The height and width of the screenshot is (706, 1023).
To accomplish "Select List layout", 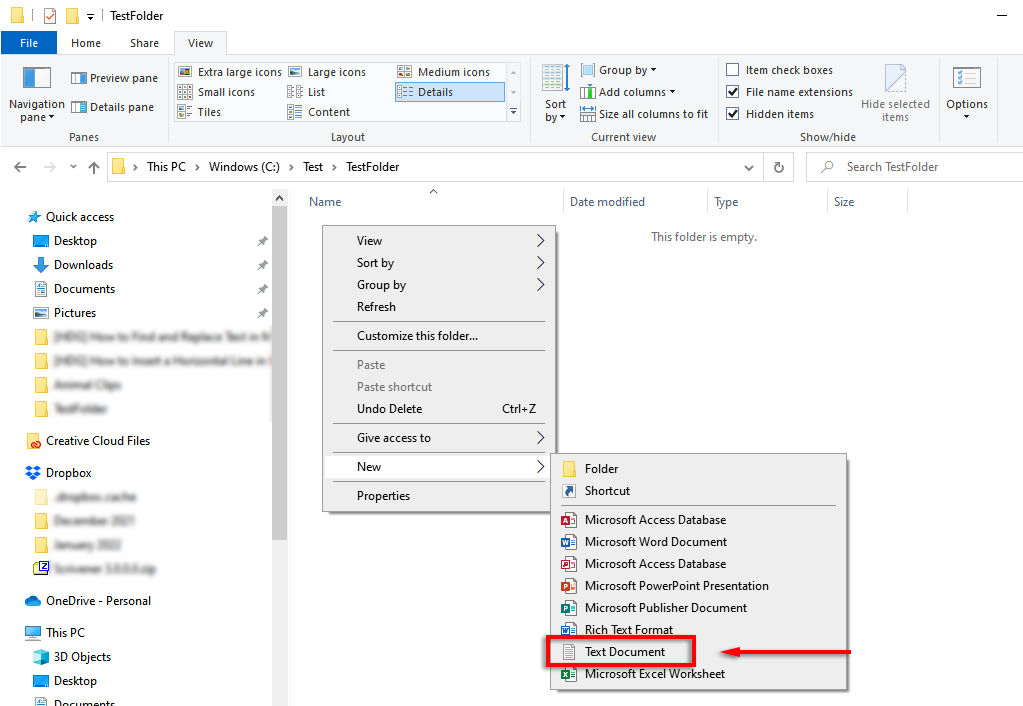I will tap(307, 92).
